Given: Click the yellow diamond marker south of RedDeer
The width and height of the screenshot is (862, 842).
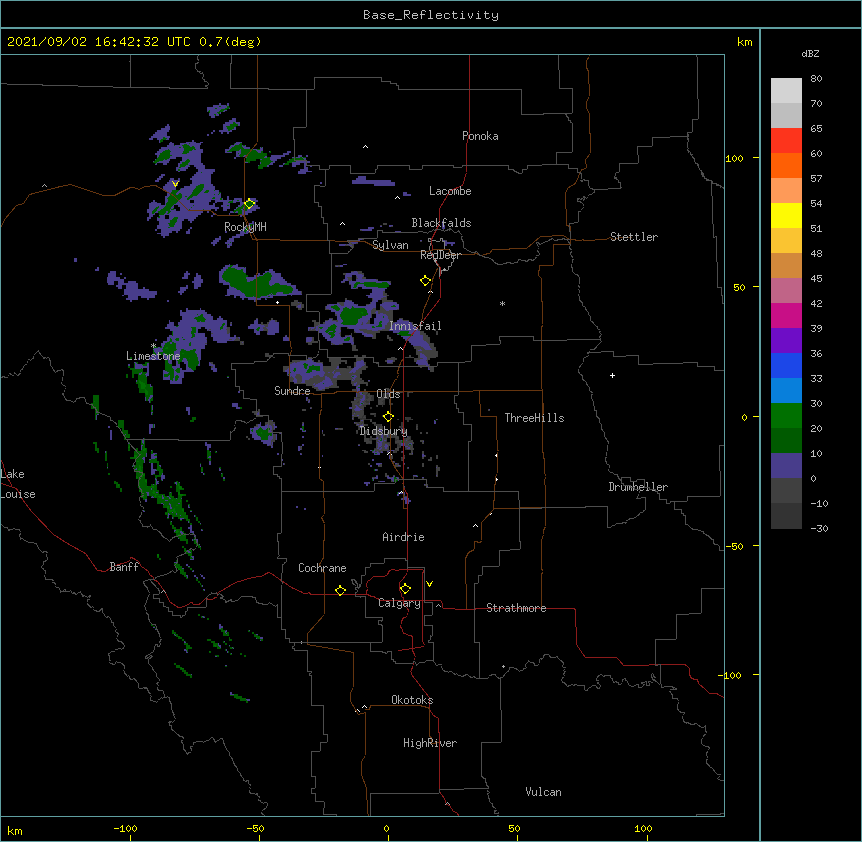Looking at the screenshot, I should [x=425, y=281].
